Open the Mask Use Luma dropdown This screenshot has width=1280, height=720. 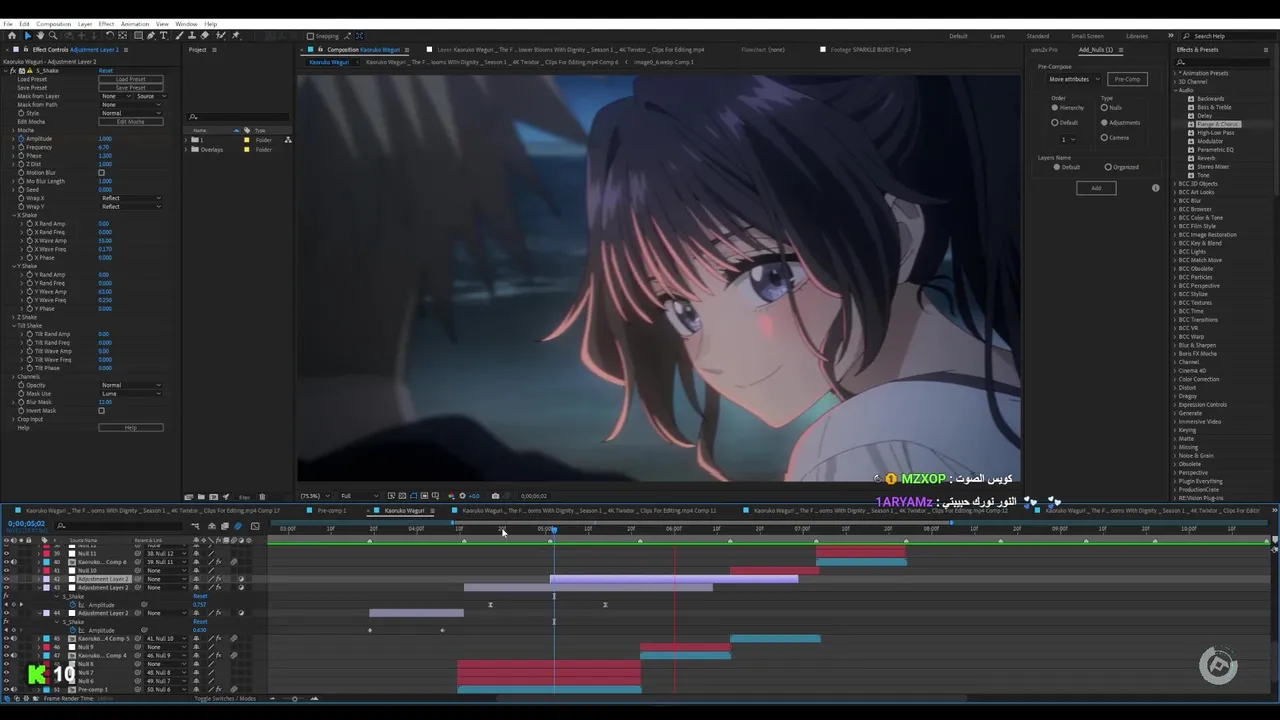point(130,394)
